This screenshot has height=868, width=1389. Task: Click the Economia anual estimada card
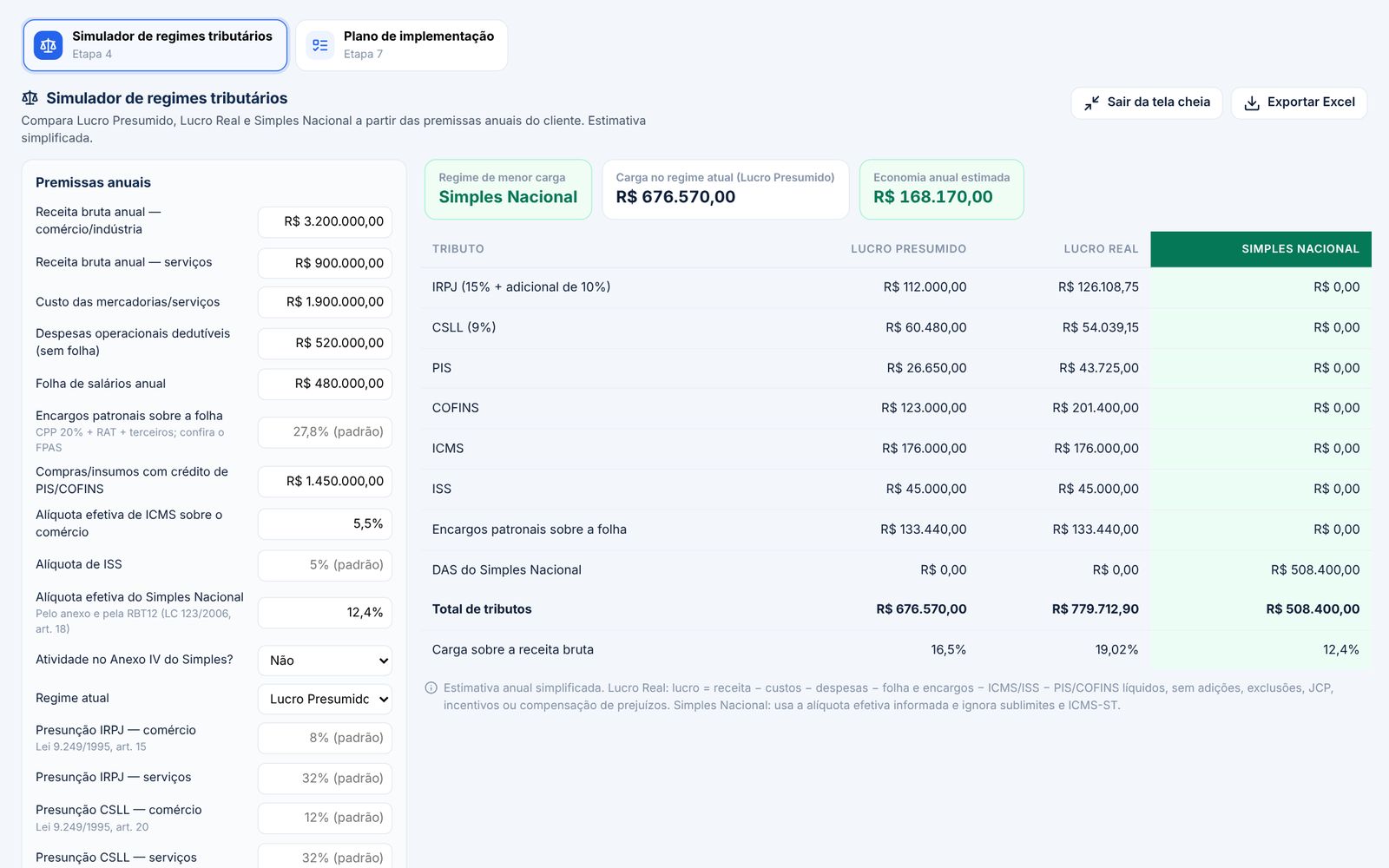[x=941, y=189]
